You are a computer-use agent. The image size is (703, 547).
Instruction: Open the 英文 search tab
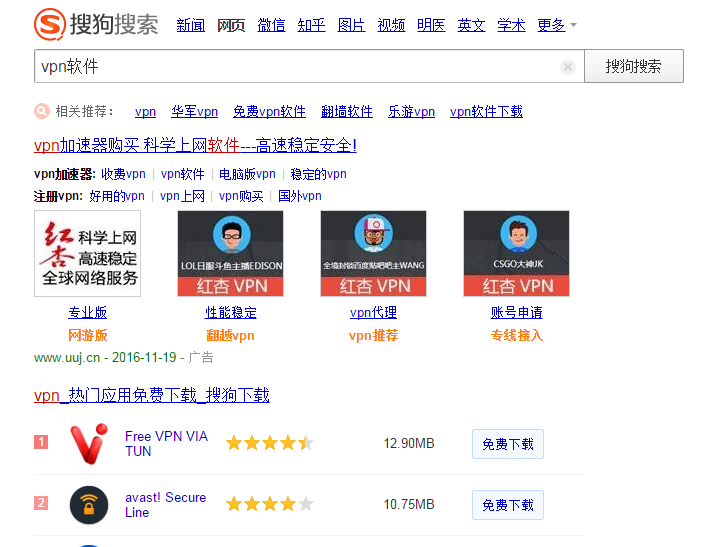[x=471, y=25]
